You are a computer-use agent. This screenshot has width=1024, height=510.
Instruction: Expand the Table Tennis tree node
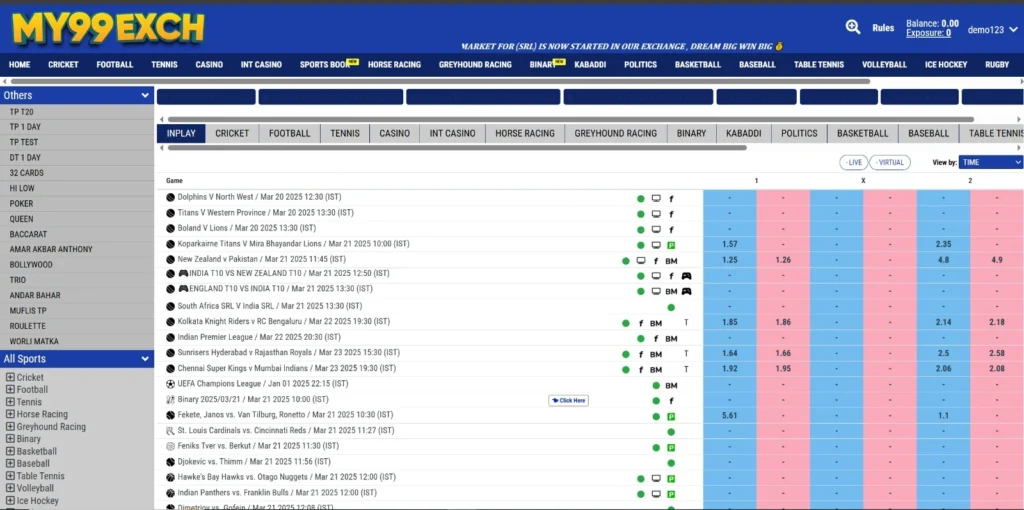click(10, 476)
